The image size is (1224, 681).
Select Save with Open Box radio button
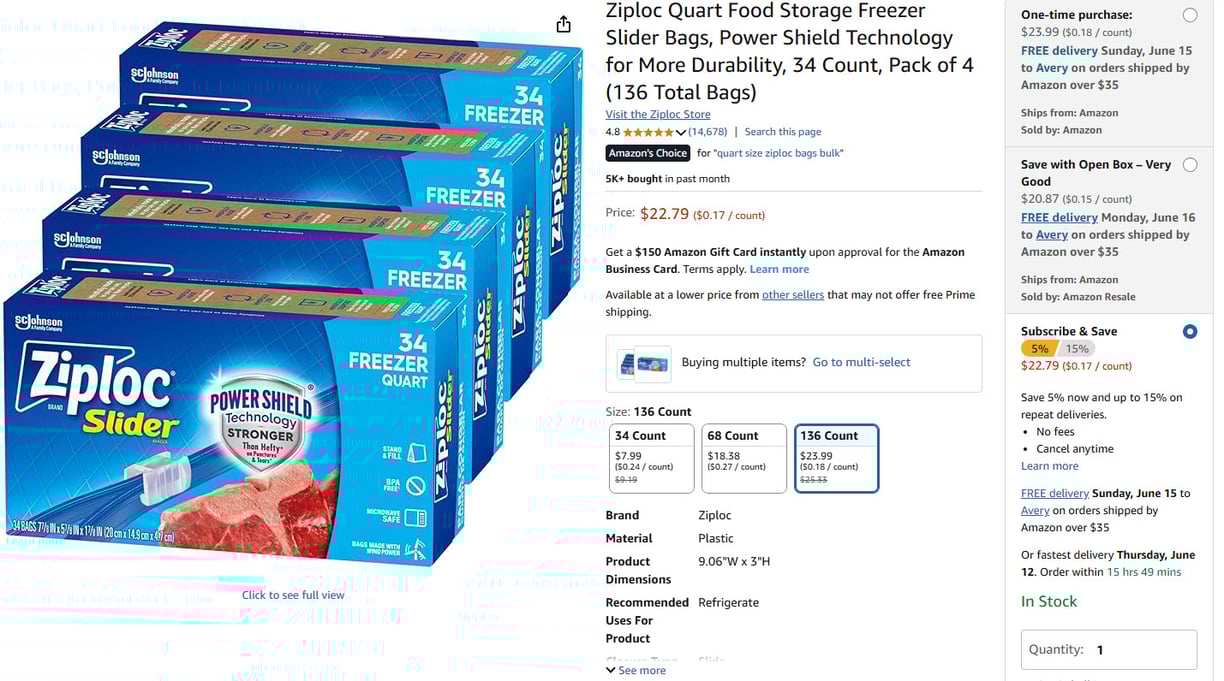pyautogui.click(x=1189, y=165)
